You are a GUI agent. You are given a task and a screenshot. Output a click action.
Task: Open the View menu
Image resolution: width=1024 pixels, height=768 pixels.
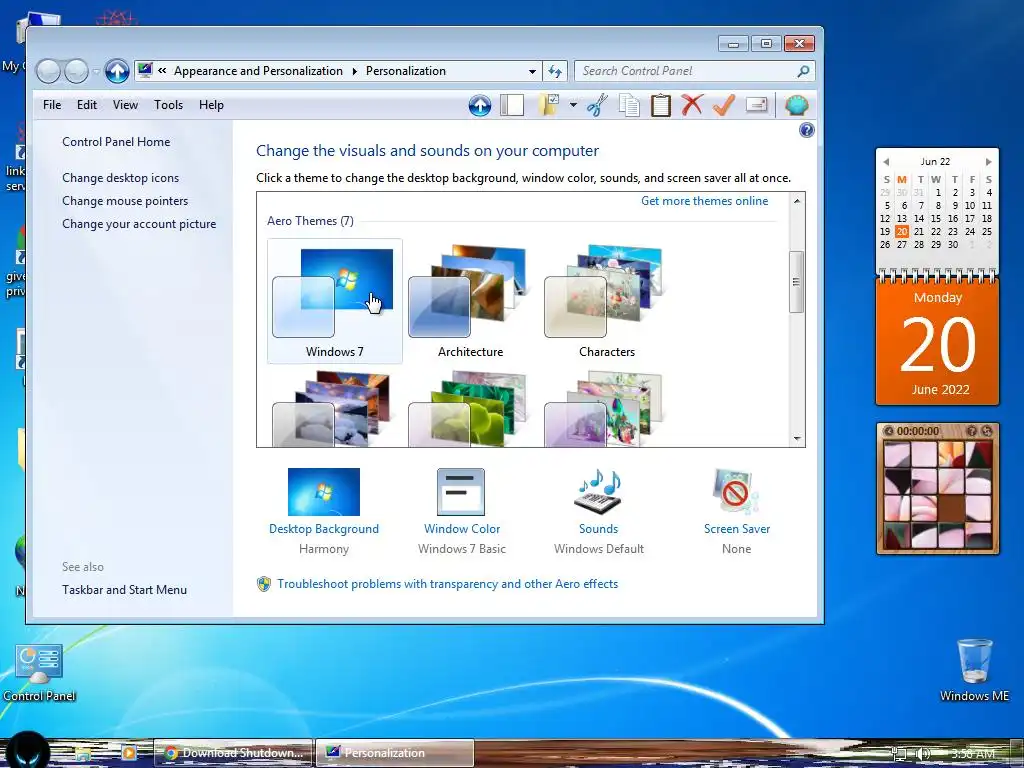coord(125,104)
